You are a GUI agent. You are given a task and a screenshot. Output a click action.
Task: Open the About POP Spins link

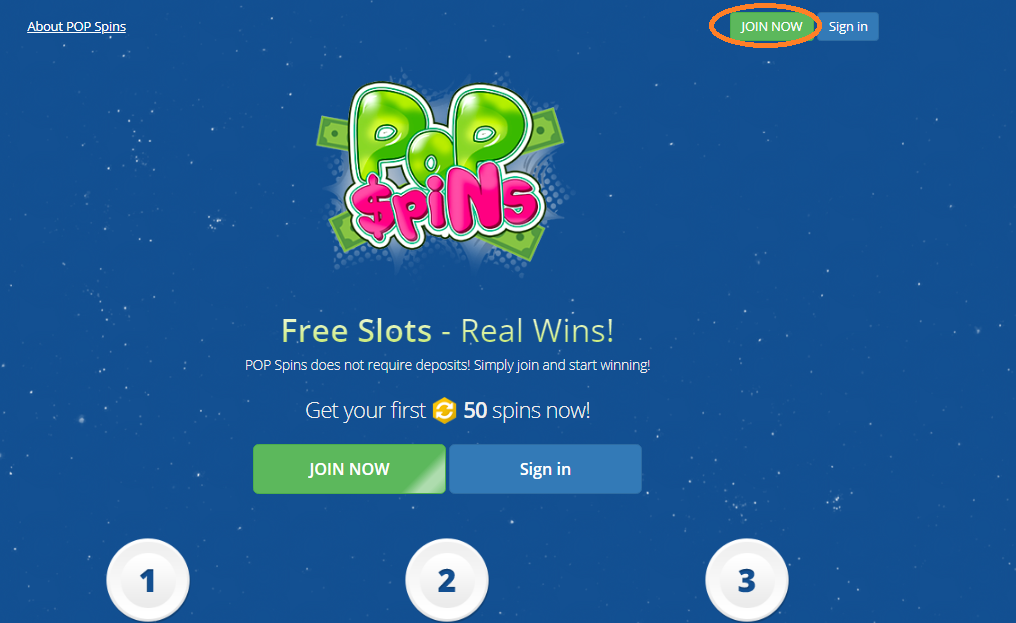point(76,27)
